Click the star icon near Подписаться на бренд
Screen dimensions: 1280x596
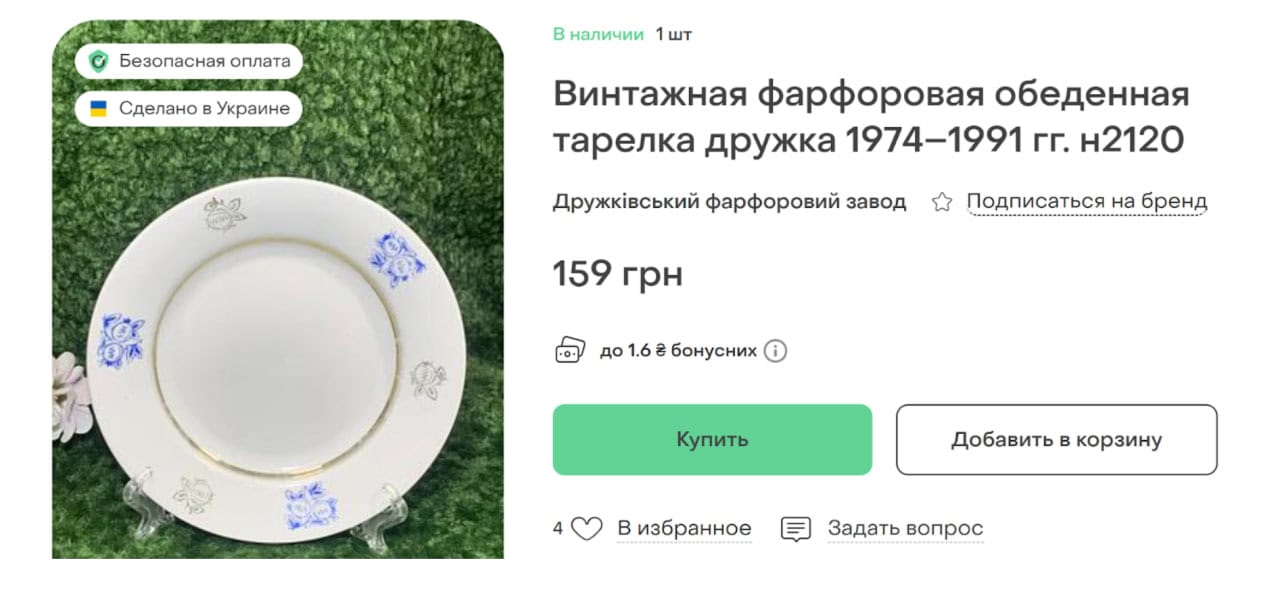tap(941, 202)
